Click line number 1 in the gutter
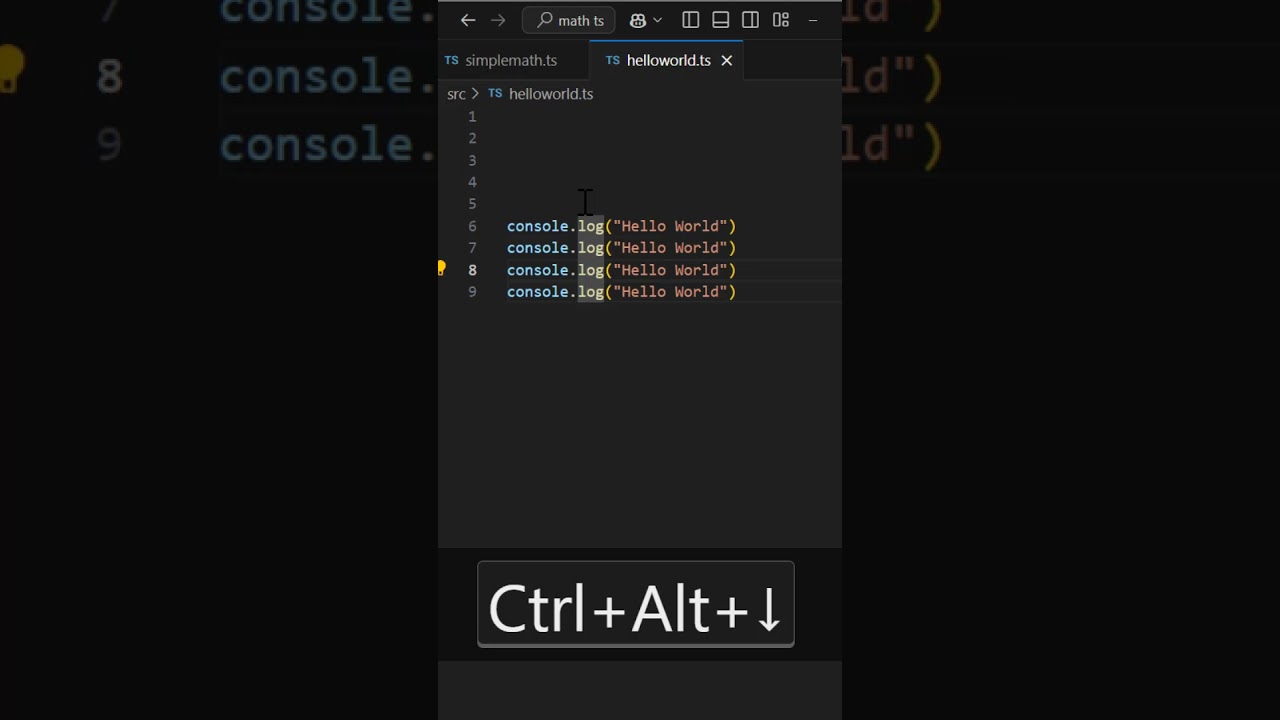 (473, 117)
